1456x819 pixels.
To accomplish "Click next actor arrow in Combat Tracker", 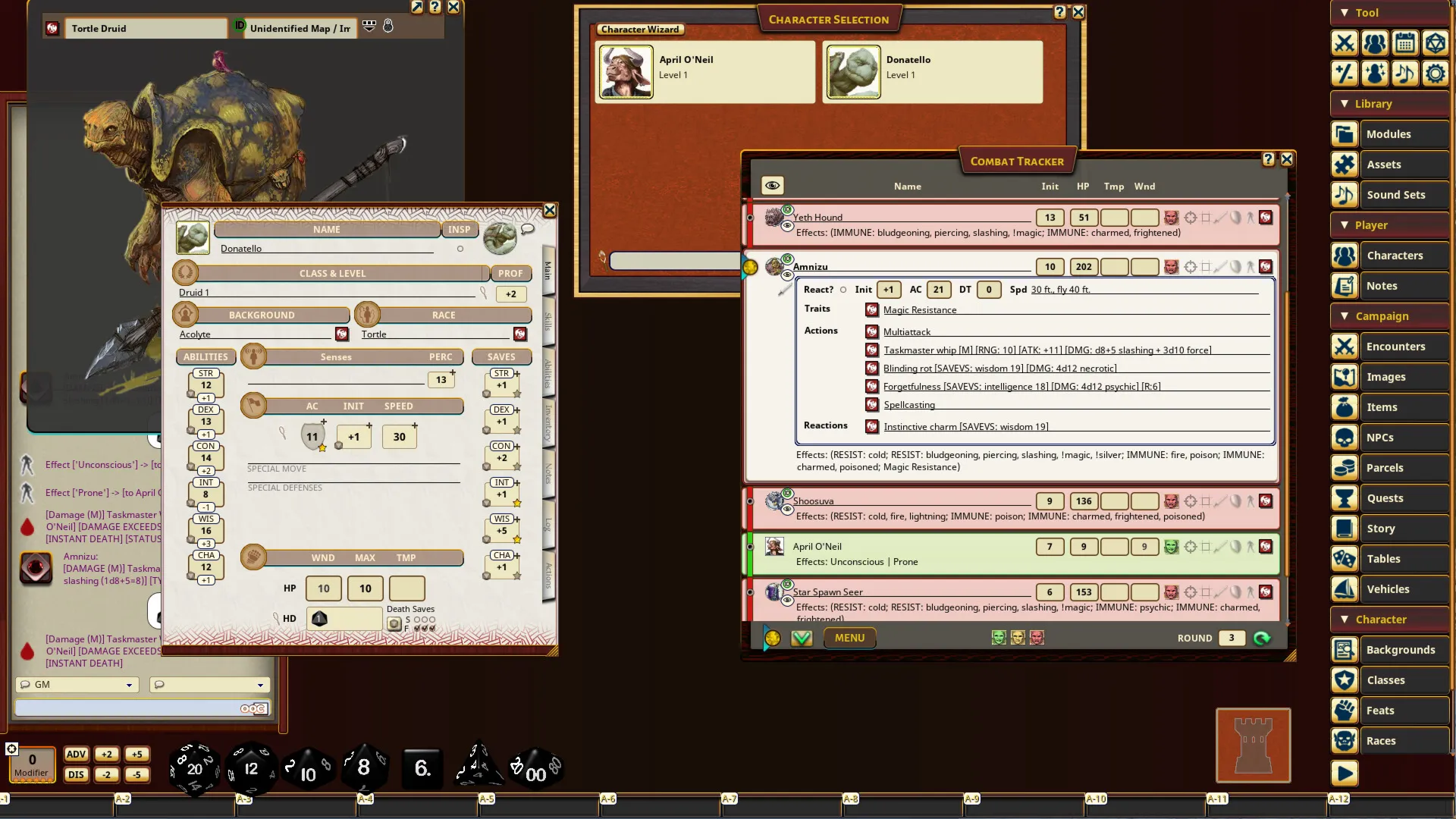I will click(1262, 639).
